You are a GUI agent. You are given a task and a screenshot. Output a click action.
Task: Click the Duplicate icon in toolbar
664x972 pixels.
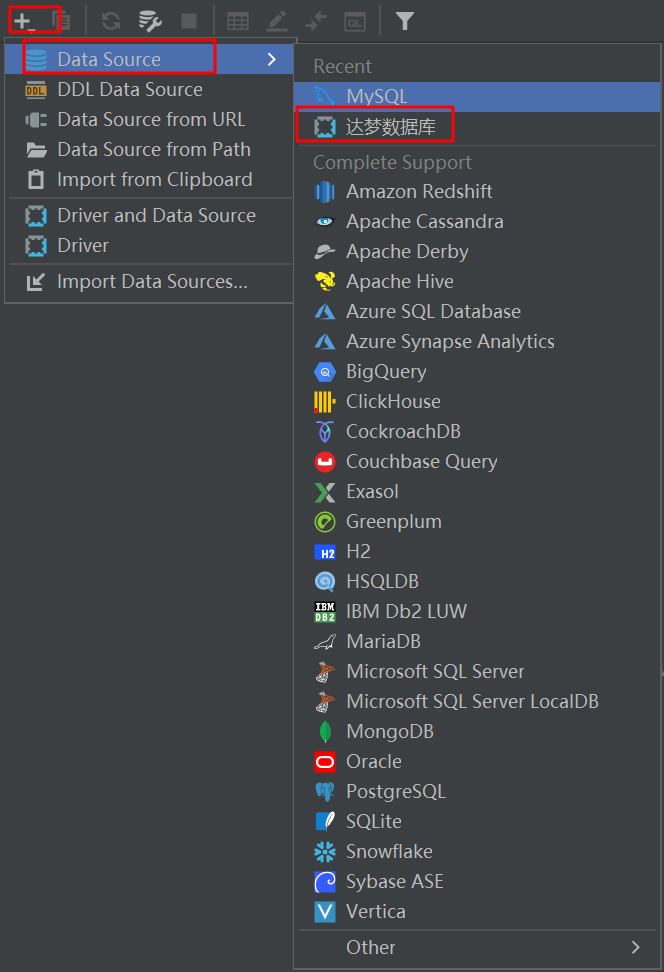click(61, 22)
